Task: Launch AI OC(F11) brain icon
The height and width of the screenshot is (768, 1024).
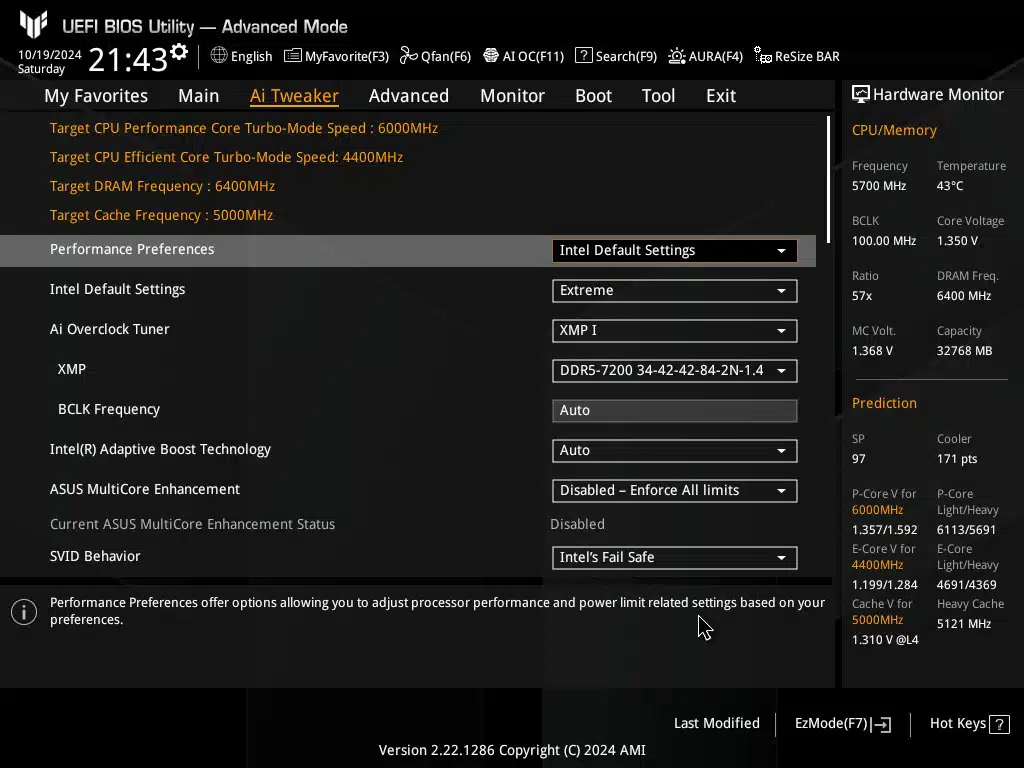Action: tap(490, 56)
